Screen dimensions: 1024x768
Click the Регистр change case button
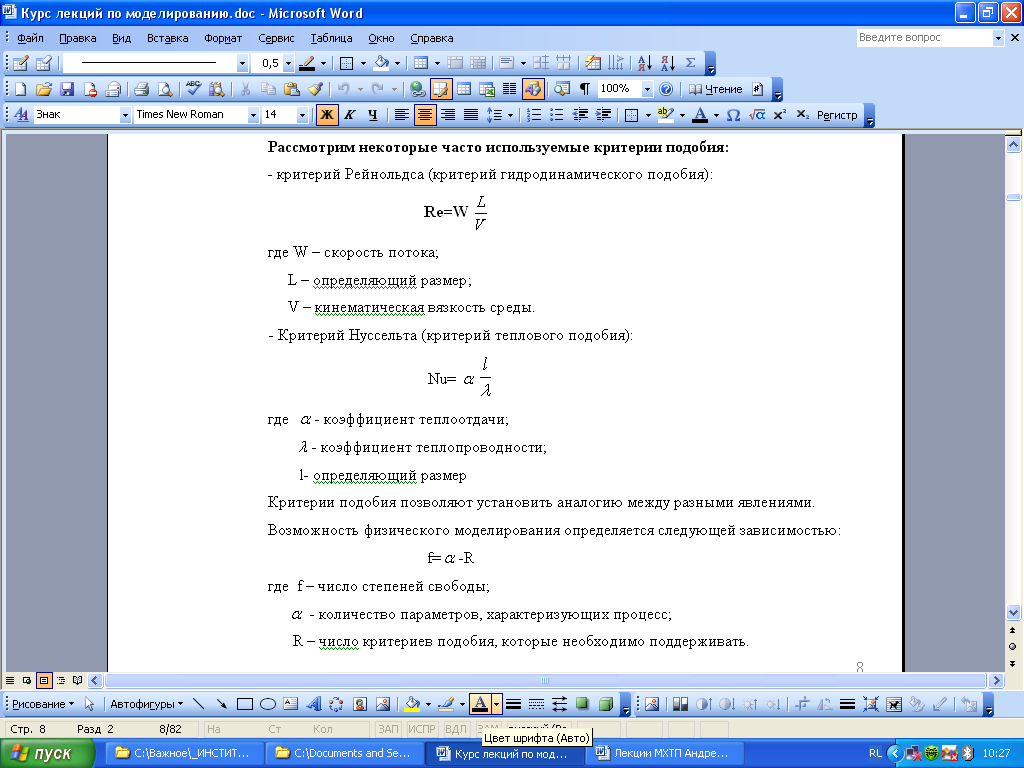(837, 115)
